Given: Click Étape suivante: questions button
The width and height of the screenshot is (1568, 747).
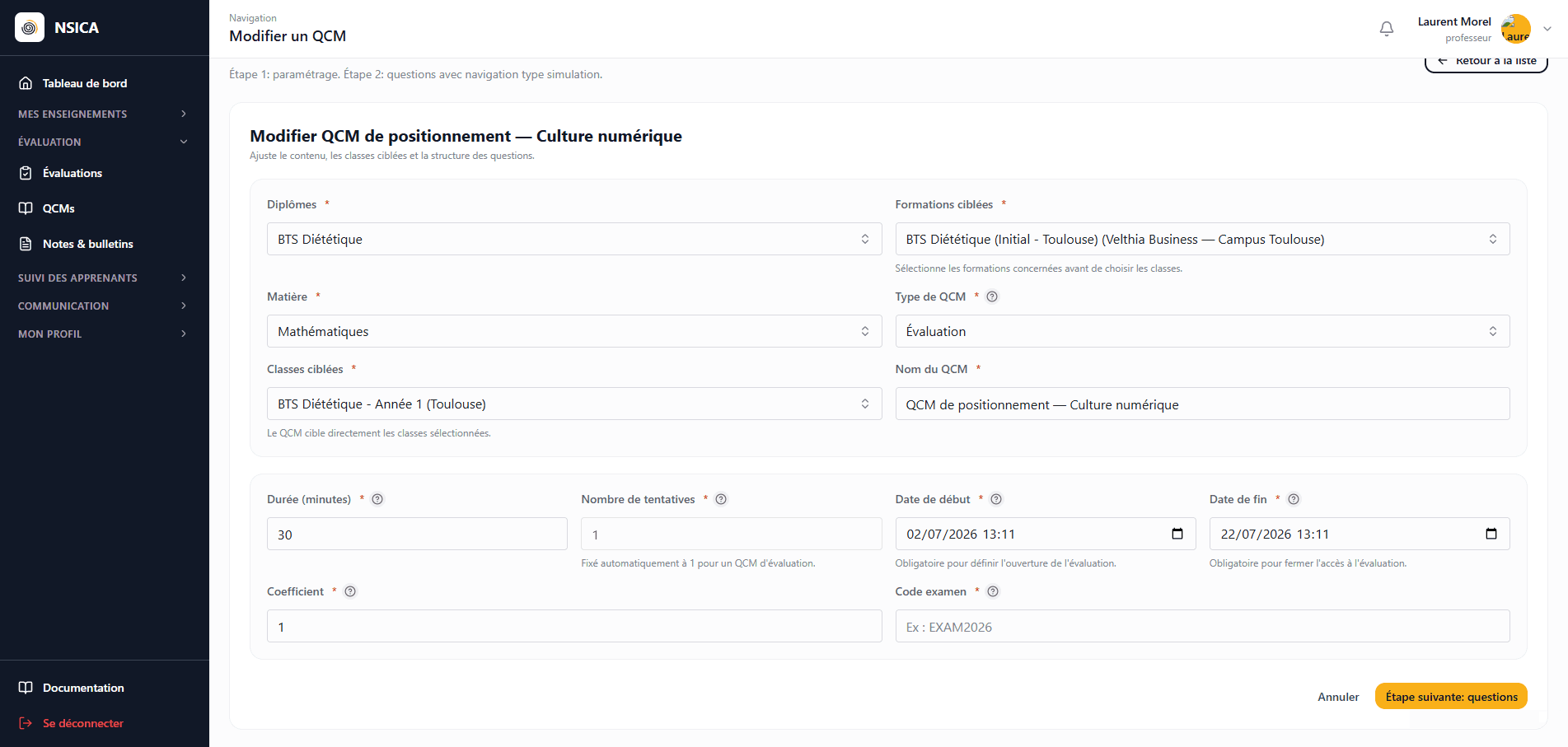Looking at the screenshot, I should point(1451,697).
